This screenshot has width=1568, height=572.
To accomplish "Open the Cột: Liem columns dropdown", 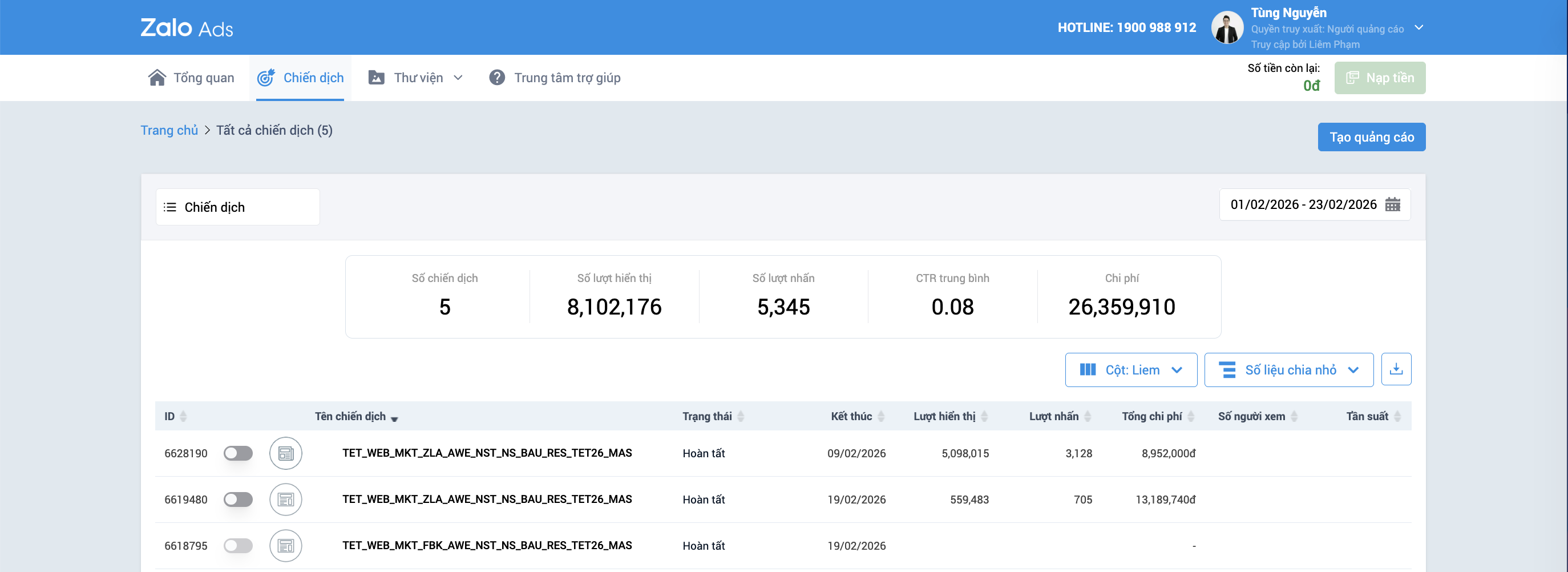I will (1130, 370).
